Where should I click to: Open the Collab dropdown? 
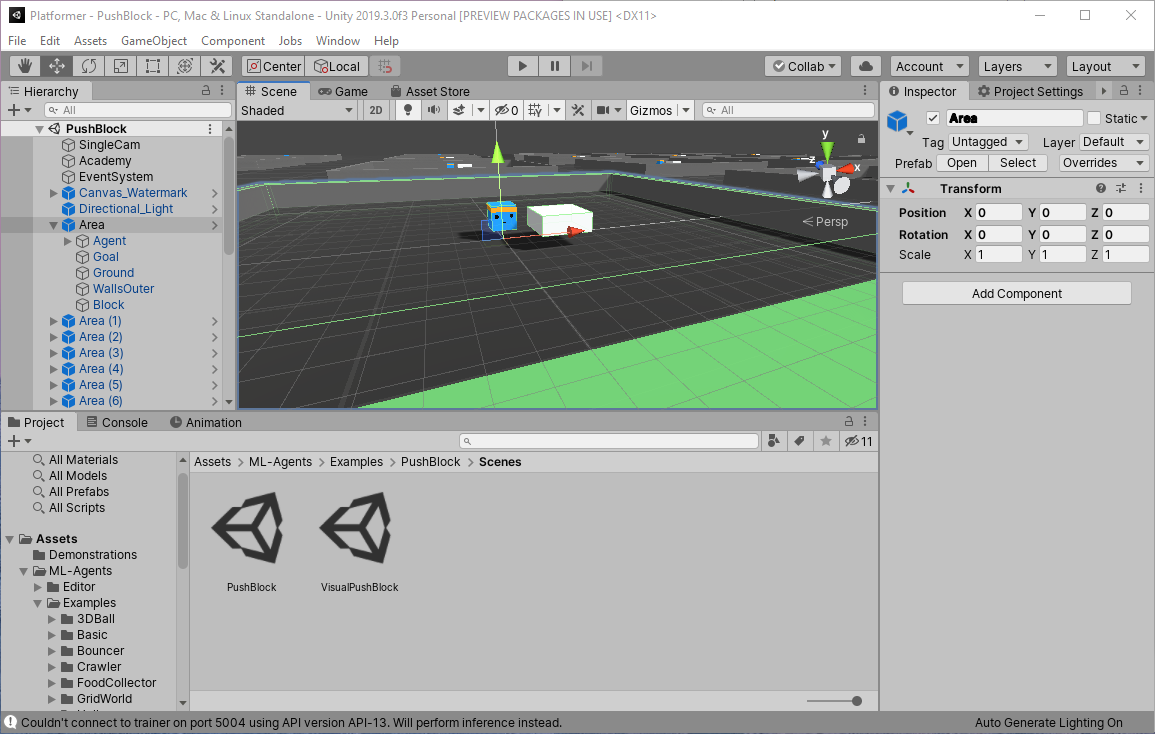point(804,66)
